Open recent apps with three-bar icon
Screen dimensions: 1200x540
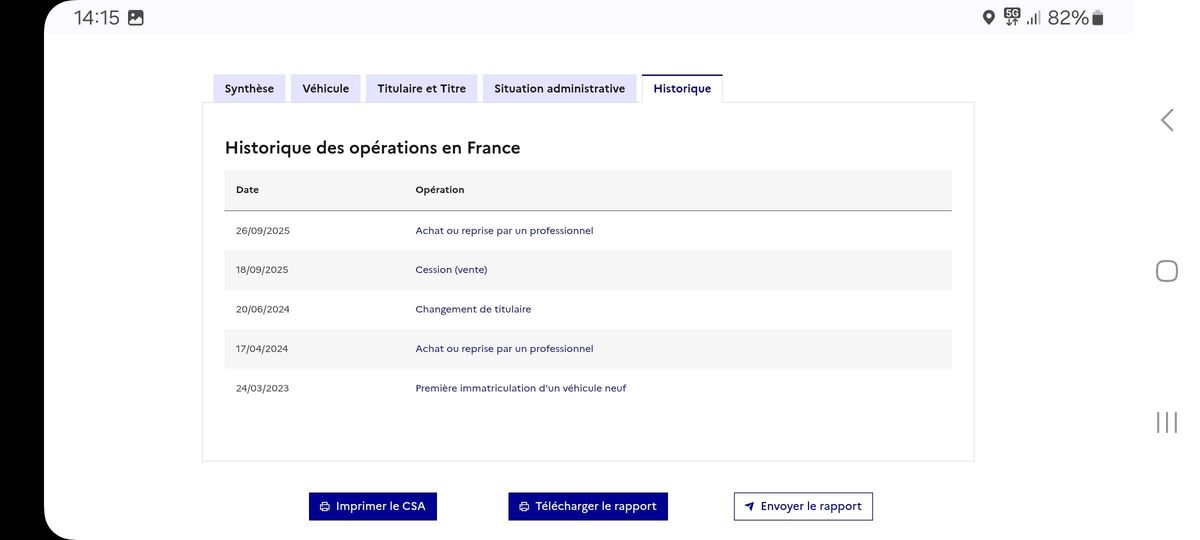point(1166,422)
